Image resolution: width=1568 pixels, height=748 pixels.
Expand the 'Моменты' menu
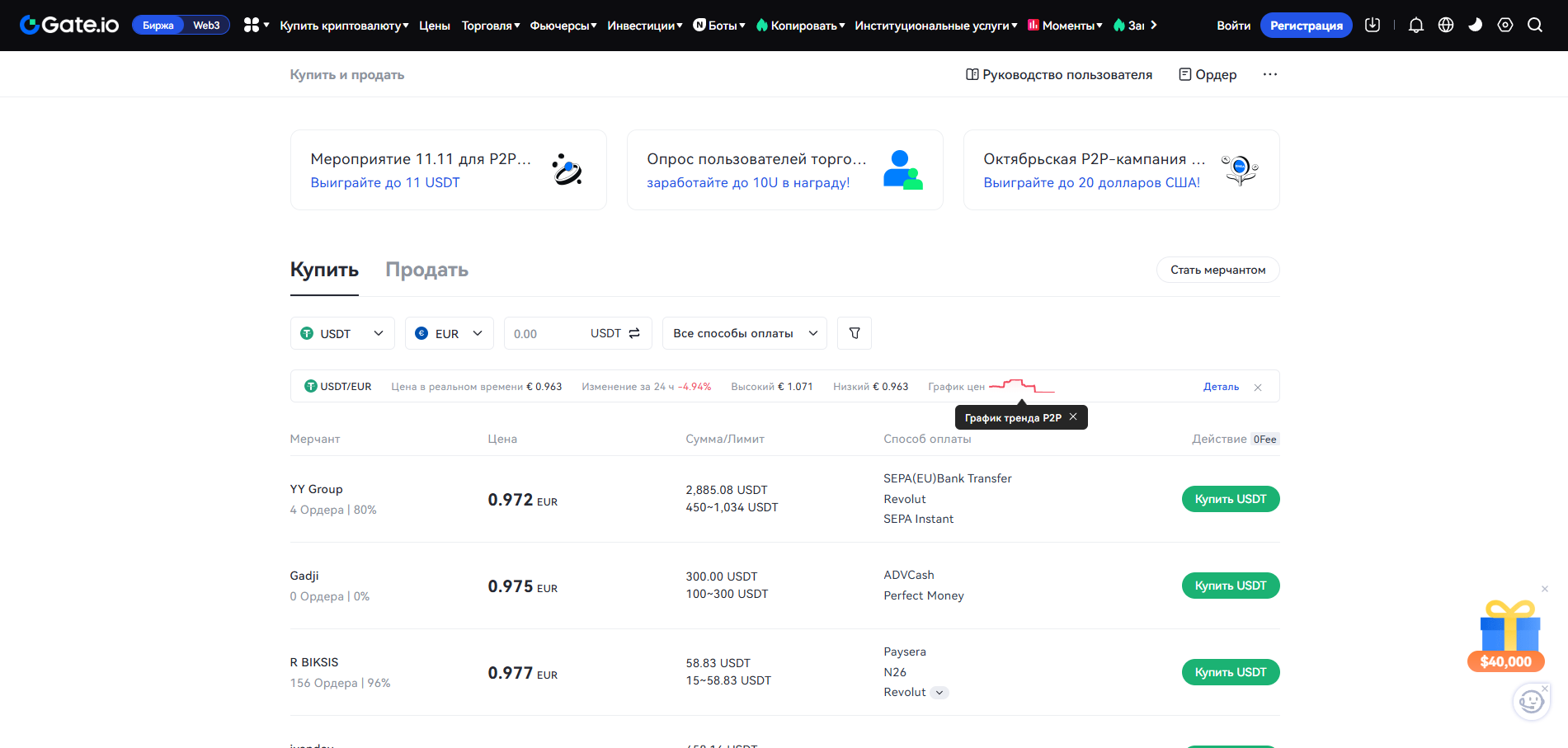1065,26
